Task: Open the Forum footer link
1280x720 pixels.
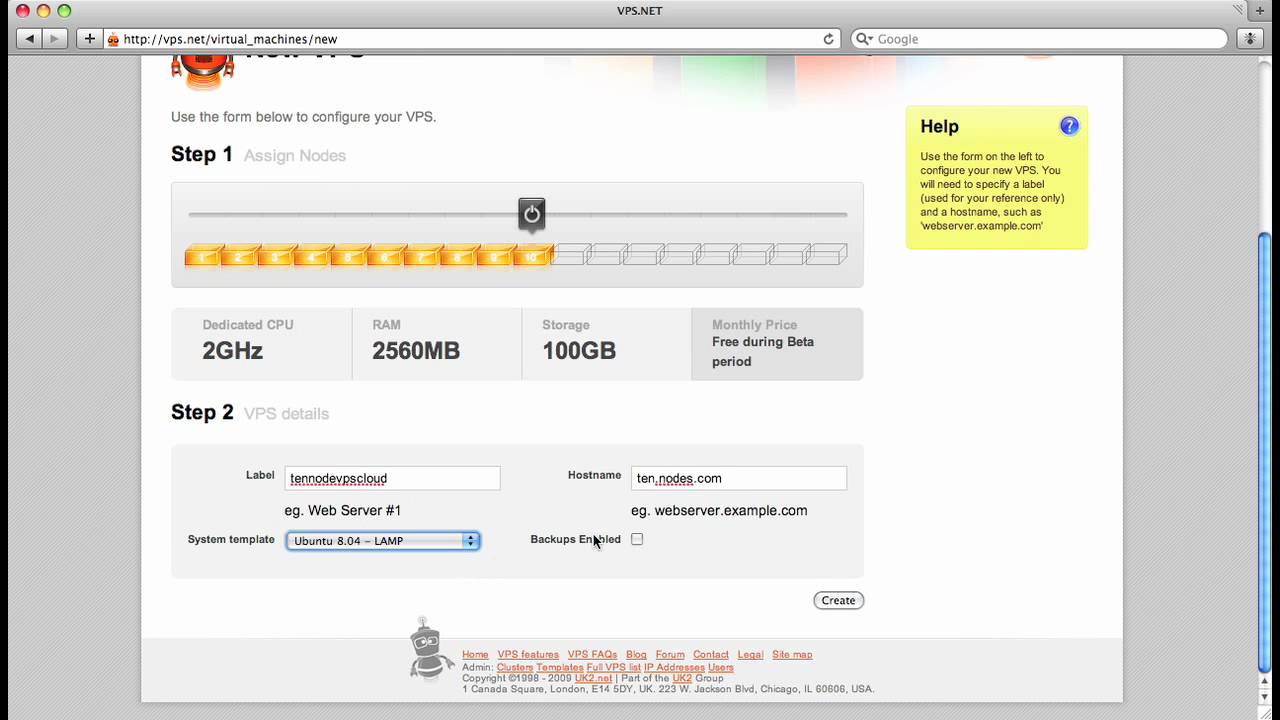Action: coord(670,654)
